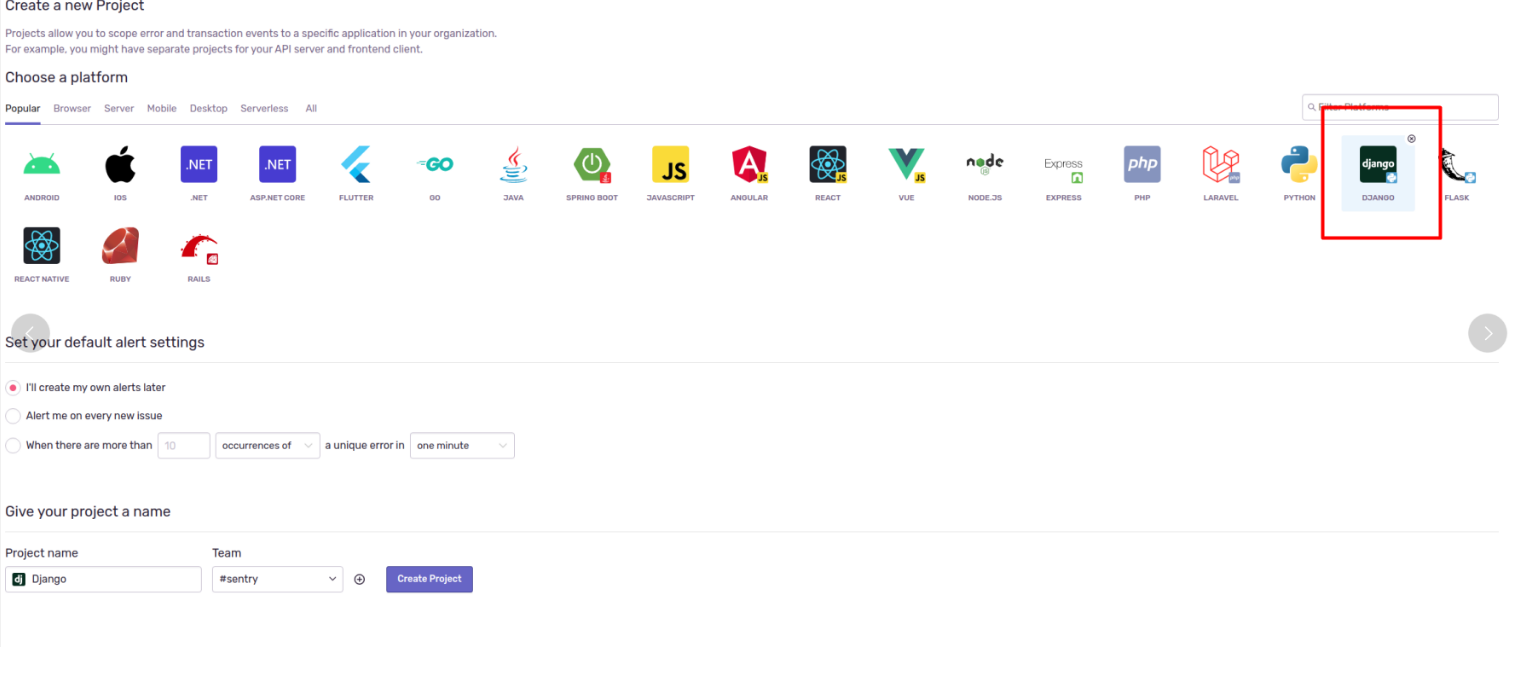Pick the Java platform icon
The height and width of the screenshot is (686, 1530).
[513, 164]
